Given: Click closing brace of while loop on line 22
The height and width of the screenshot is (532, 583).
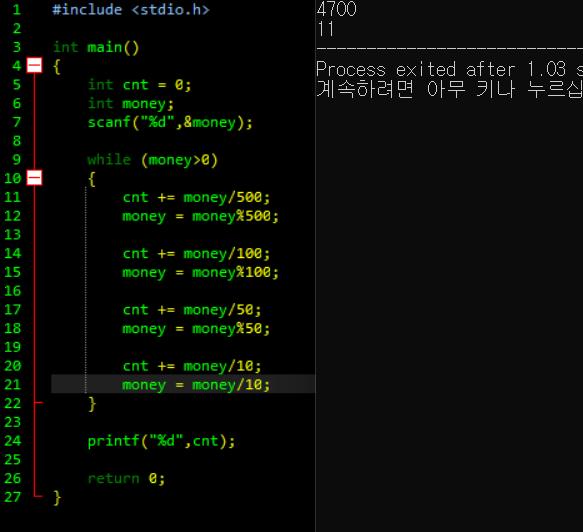Looking at the screenshot, I should pos(92,404).
